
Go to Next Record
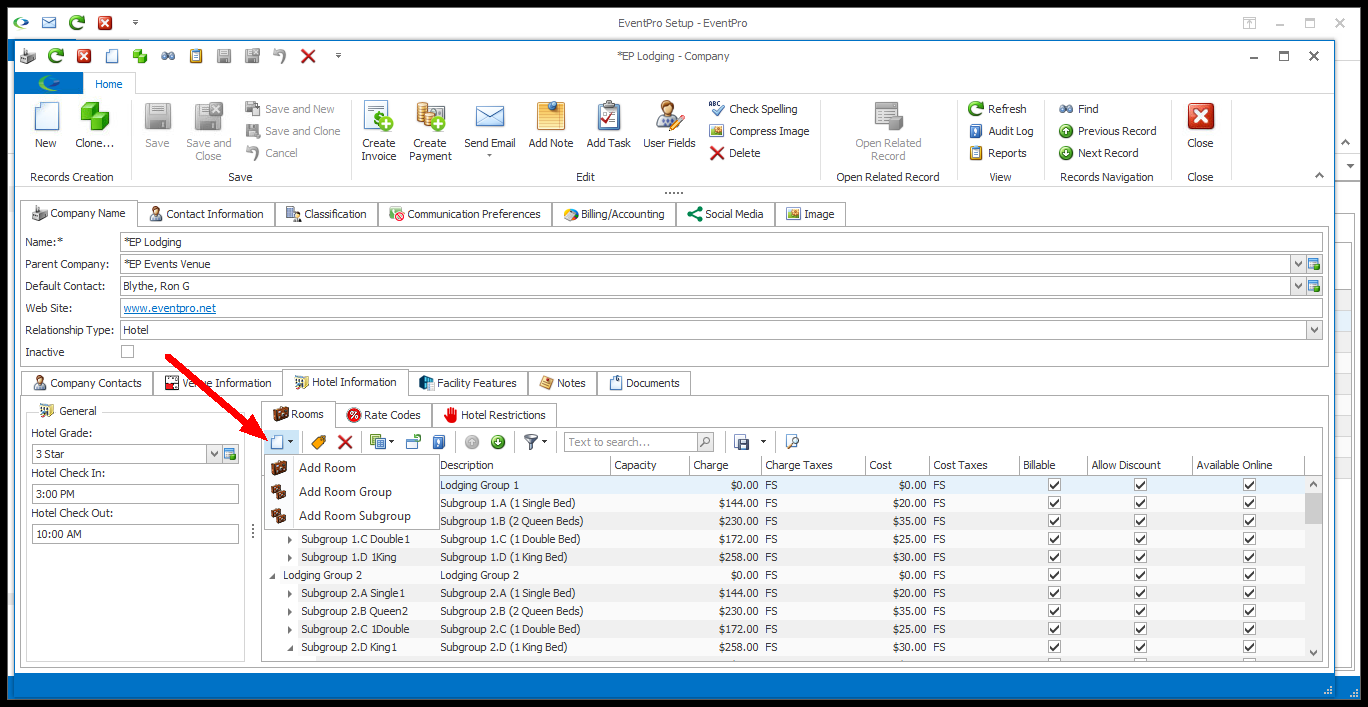(x=1098, y=153)
